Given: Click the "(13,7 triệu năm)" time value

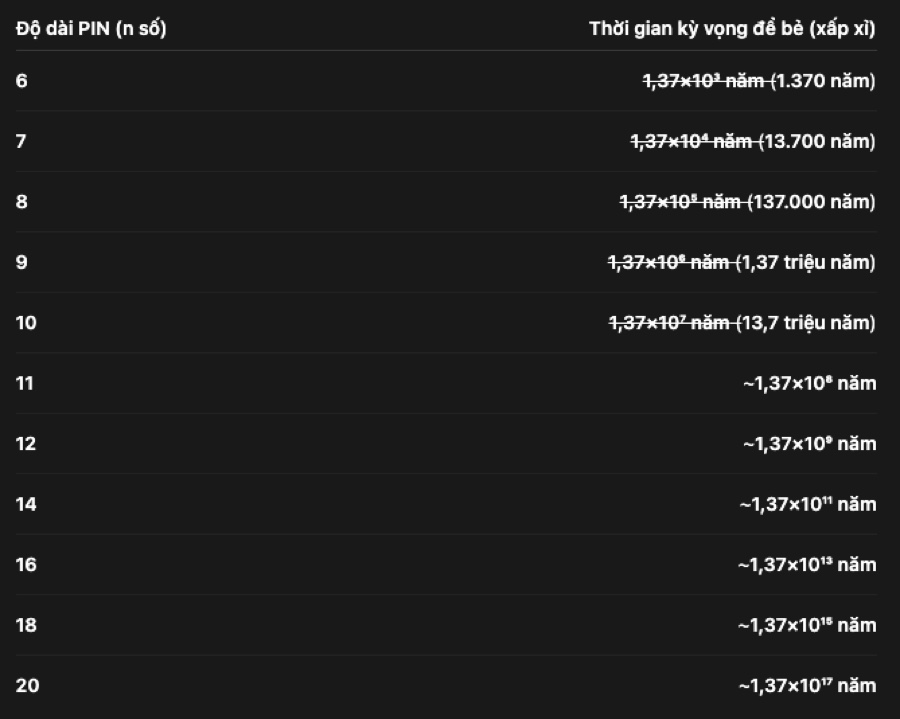Looking at the screenshot, I should click(x=806, y=323).
